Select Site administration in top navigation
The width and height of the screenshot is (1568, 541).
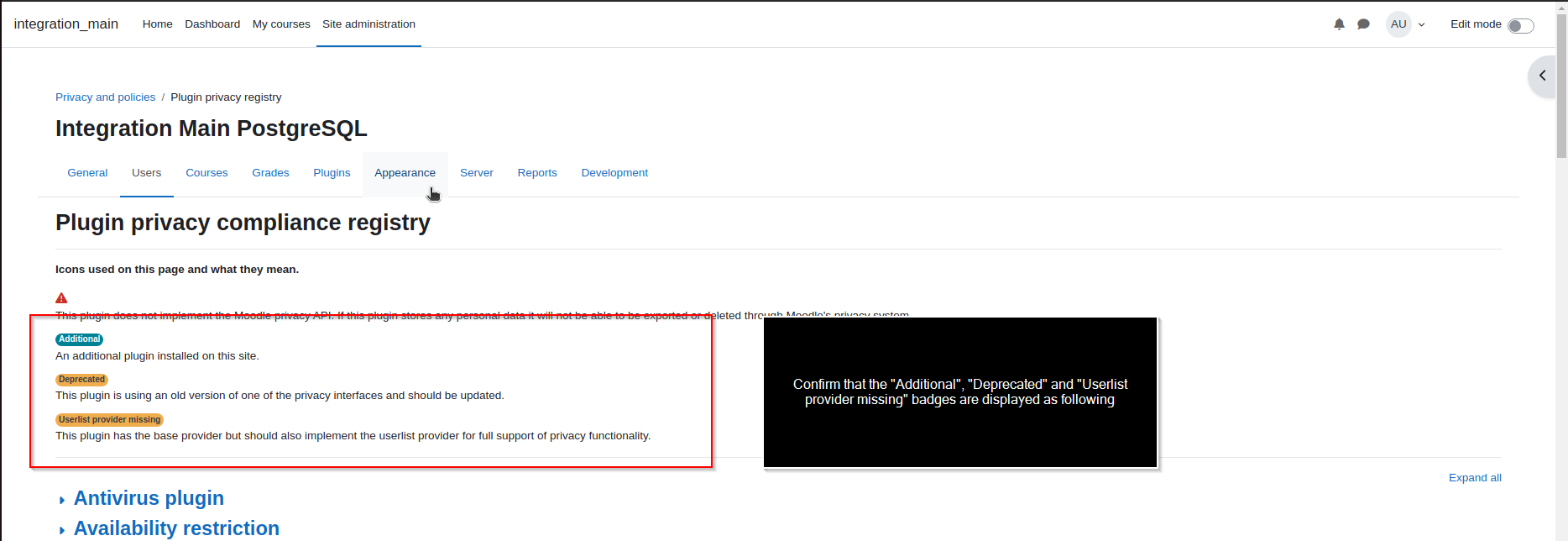pyautogui.click(x=368, y=24)
